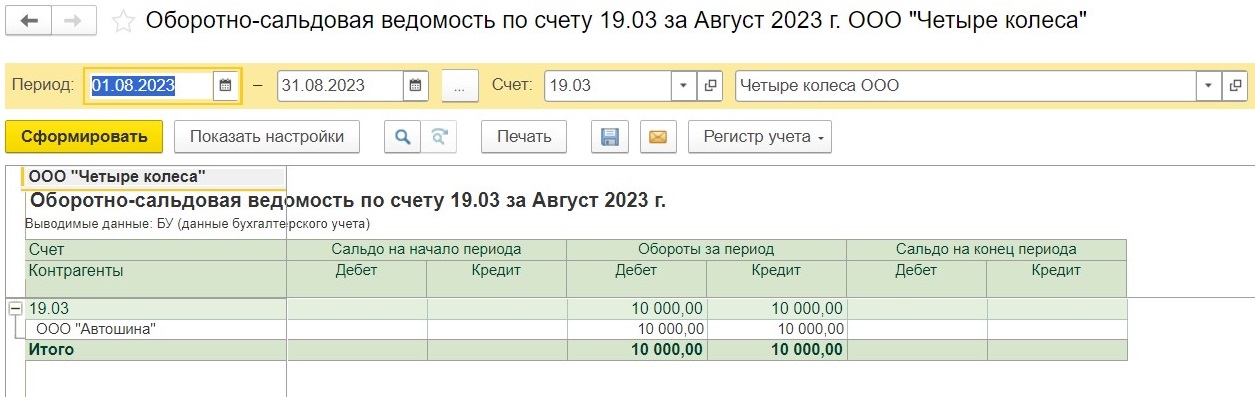The image size is (1255, 397).
Task: Click the Печать button
Action: 524,137
